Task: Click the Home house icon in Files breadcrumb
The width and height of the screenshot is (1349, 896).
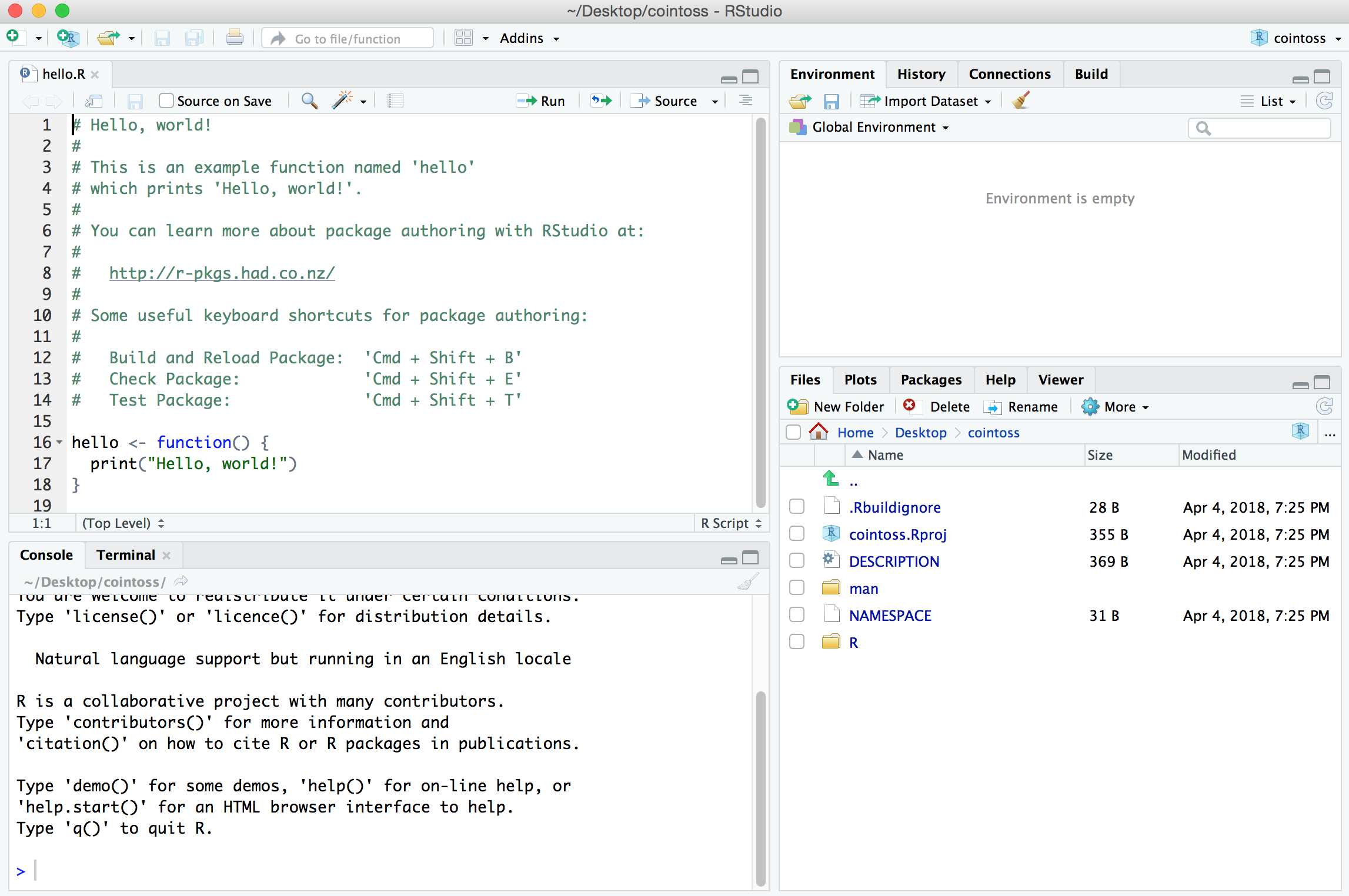Action: (819, 432)
